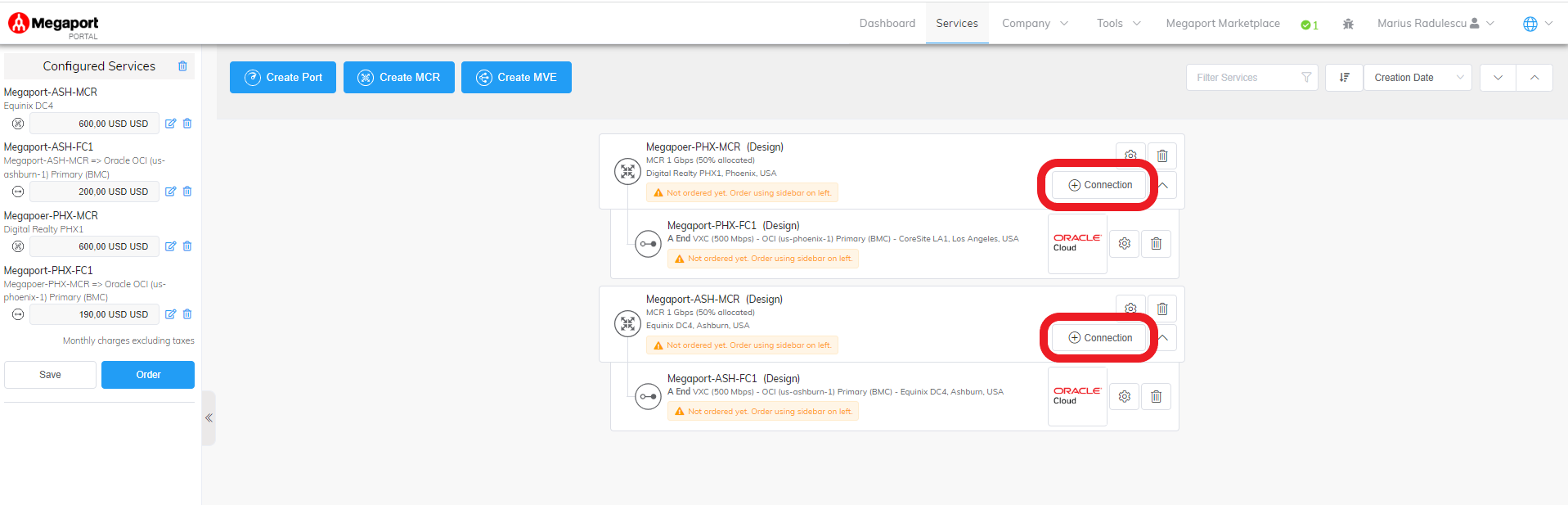1568x505 pixels.
Task: Click the bug report icon in header
Action: coord(1348,24)
